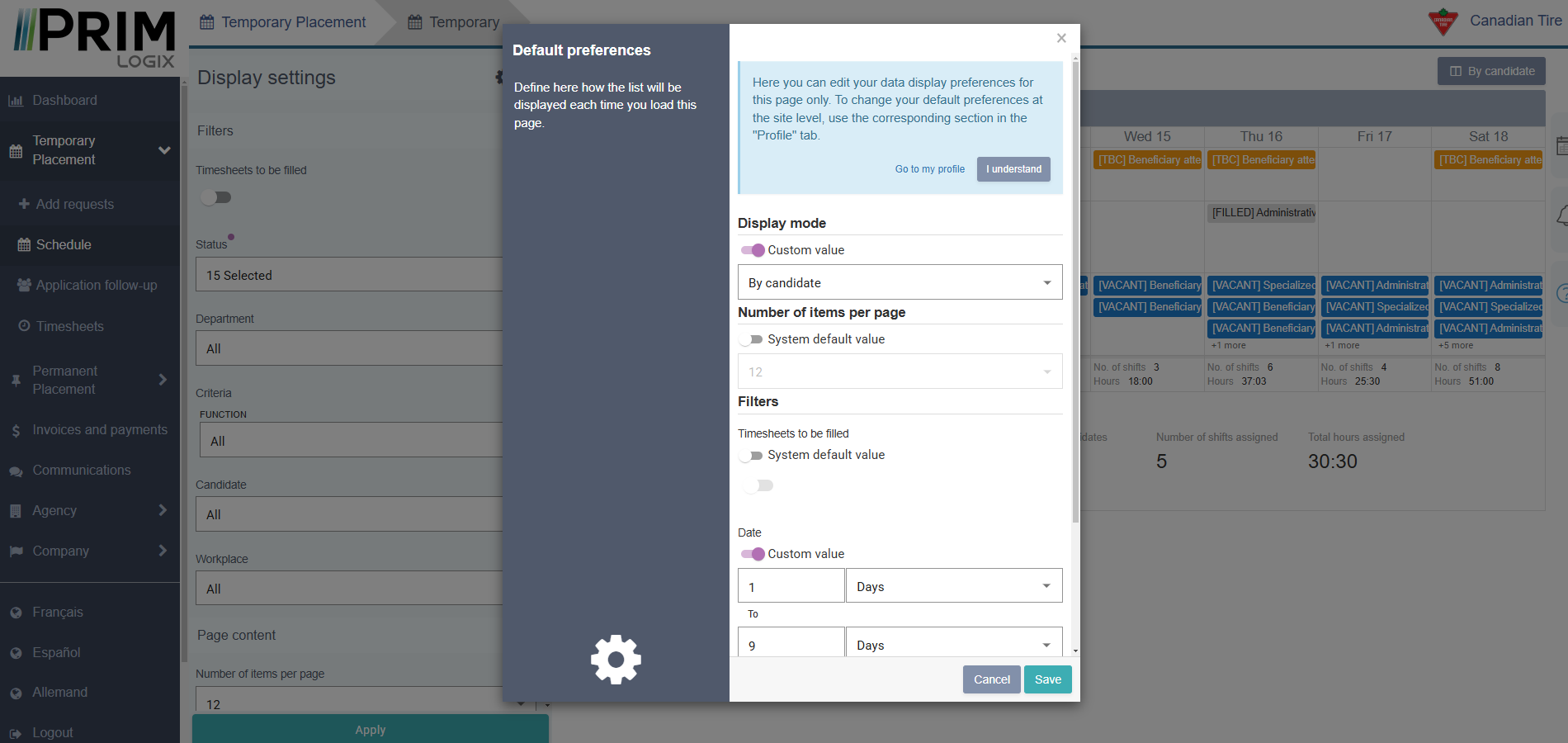Follow the Go to my profile link
1568x743 pixels.
pyautogui.click(x=929, y=169)
